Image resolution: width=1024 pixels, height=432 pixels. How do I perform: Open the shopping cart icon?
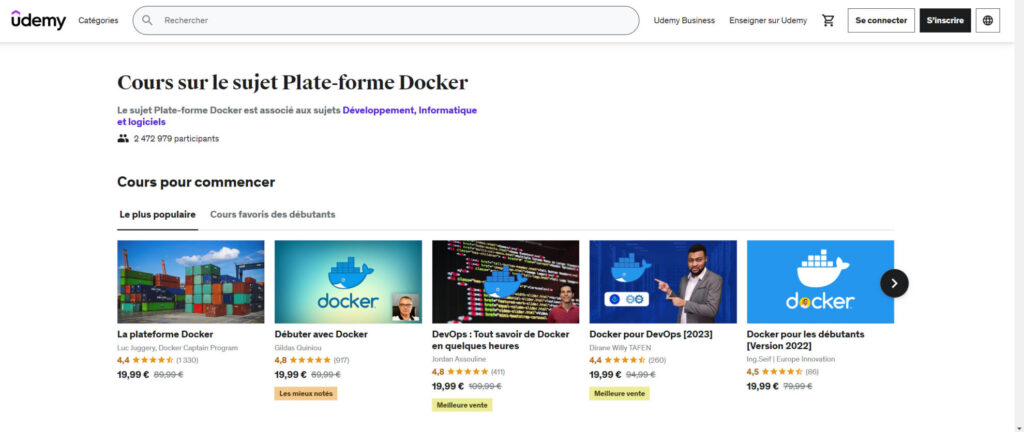pos(828,20)
